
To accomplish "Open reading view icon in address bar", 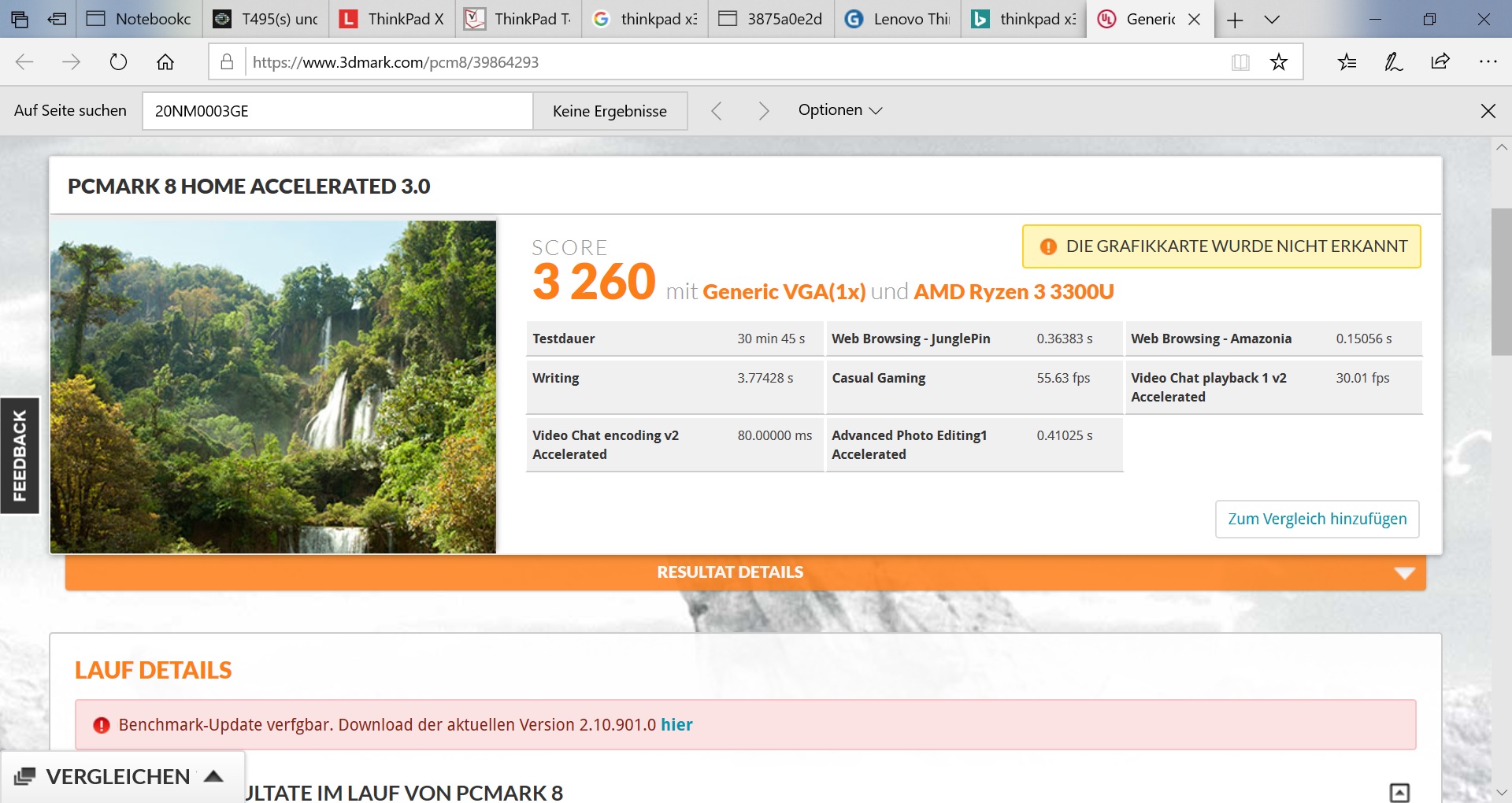I will pos(1240,62).
